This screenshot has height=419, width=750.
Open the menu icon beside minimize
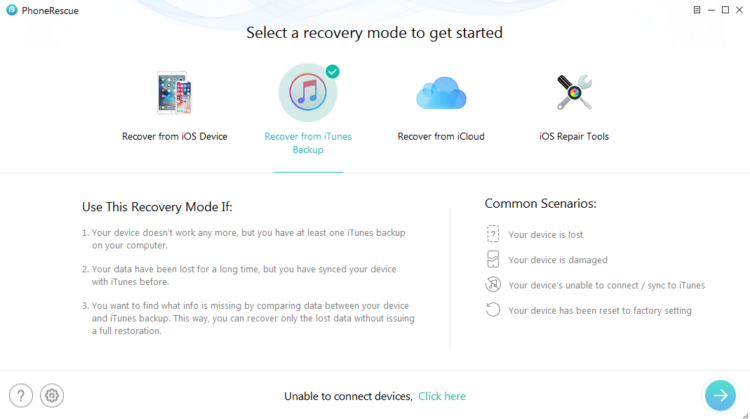697,10
